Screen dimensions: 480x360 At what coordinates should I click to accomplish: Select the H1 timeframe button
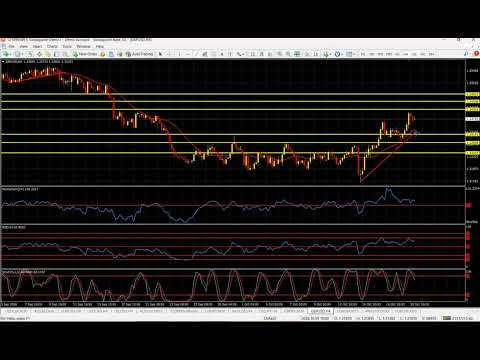(397, 54)
